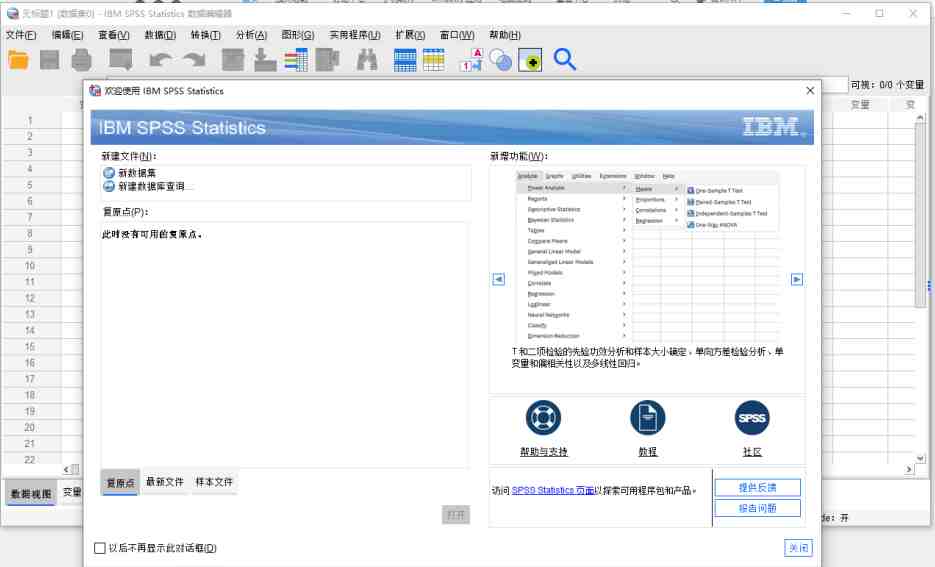This screenshot has width=935, height=567.
Task: Click the Use variable sets icon
Action: (x=500, y=60)
